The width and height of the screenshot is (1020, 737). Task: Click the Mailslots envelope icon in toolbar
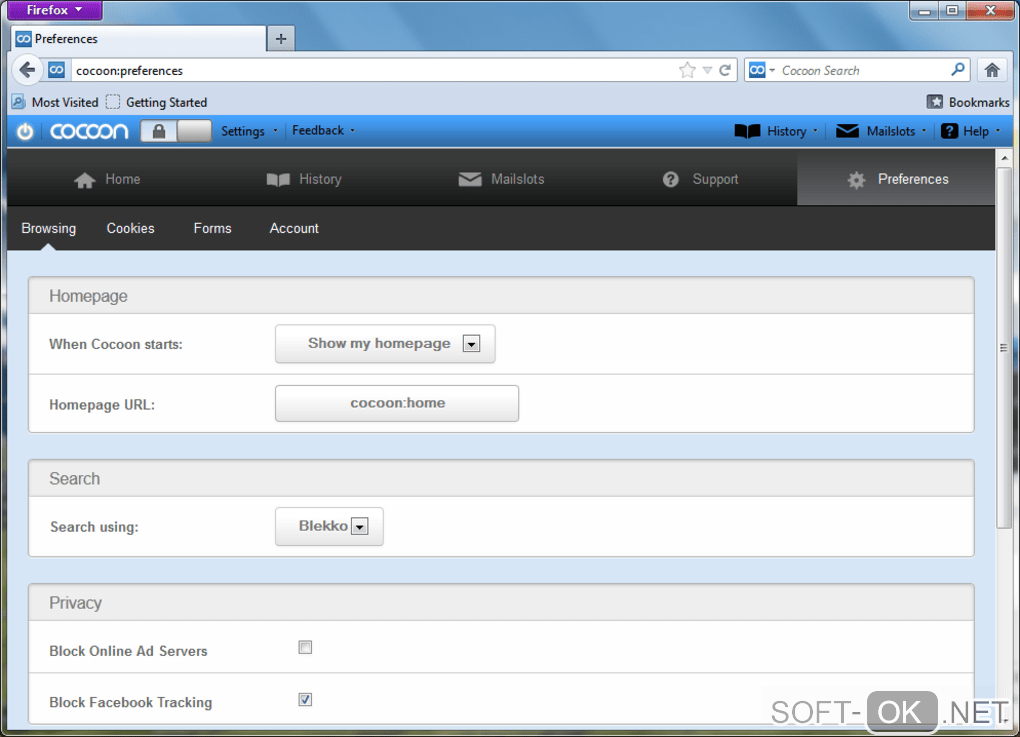click(847, 131)
